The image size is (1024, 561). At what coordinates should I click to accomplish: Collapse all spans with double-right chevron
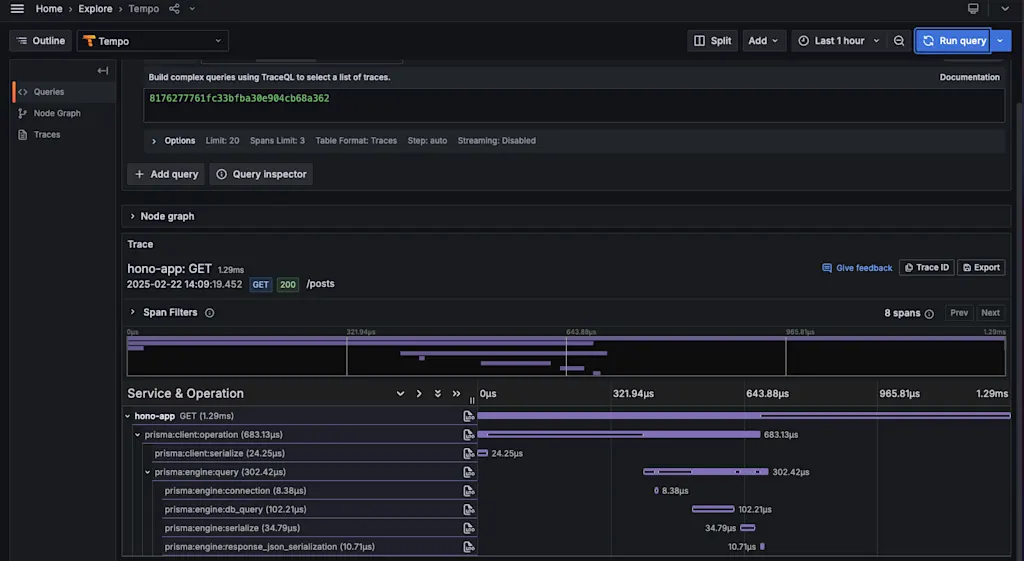pyautogui.click(x=456, y=393)
